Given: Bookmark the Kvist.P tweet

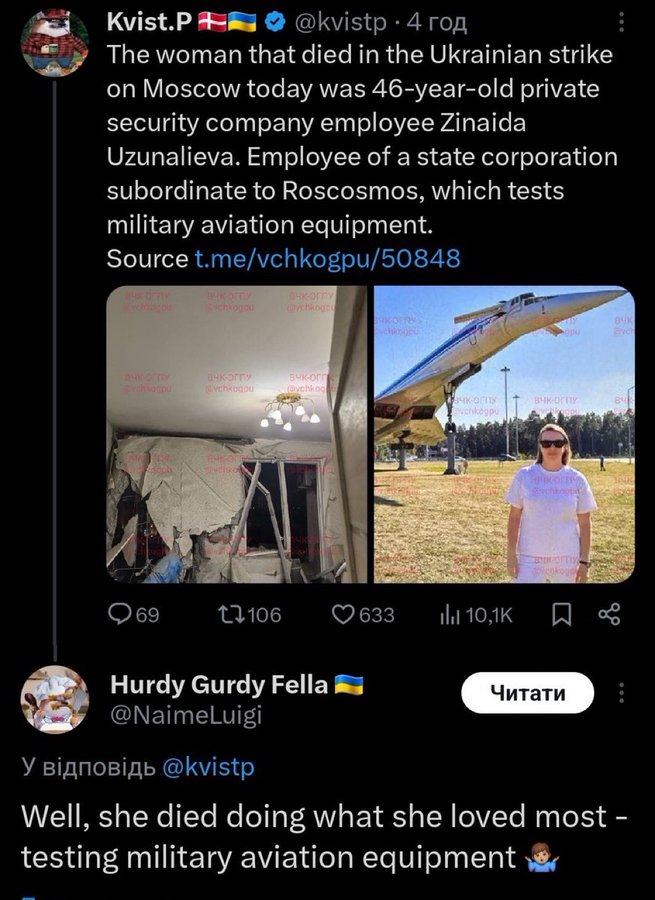Looking at the screenshot, I should coord(560,615).
